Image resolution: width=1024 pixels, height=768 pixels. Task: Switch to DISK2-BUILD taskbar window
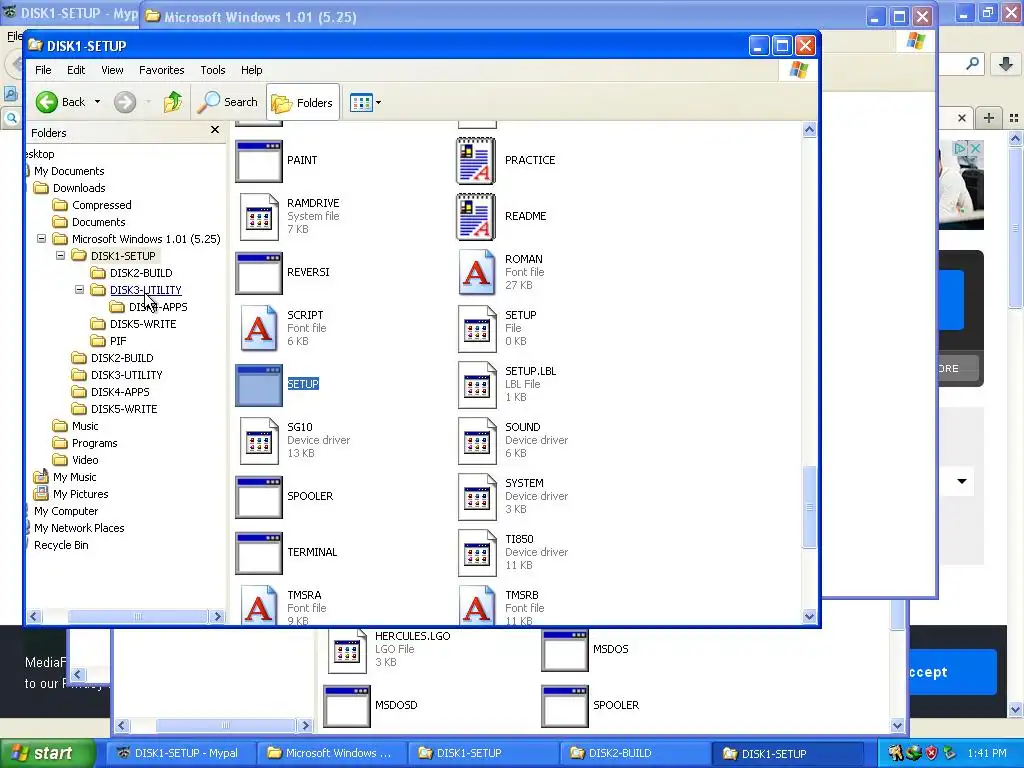click(633, 753)
